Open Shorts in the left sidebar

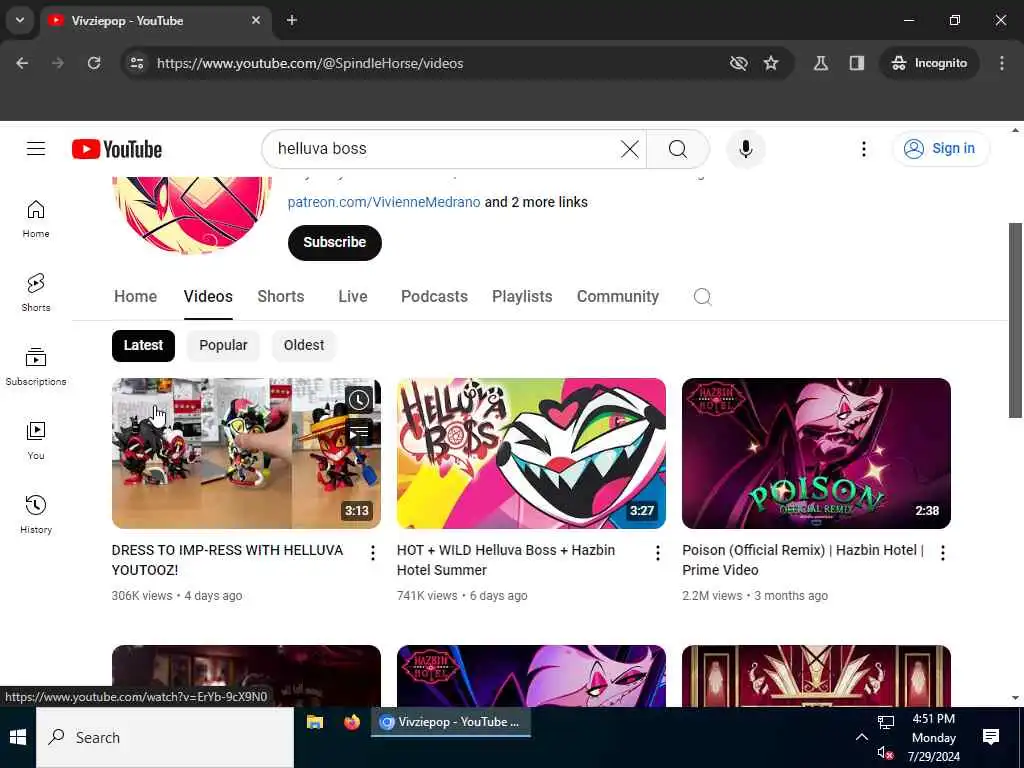coord(36,293)
